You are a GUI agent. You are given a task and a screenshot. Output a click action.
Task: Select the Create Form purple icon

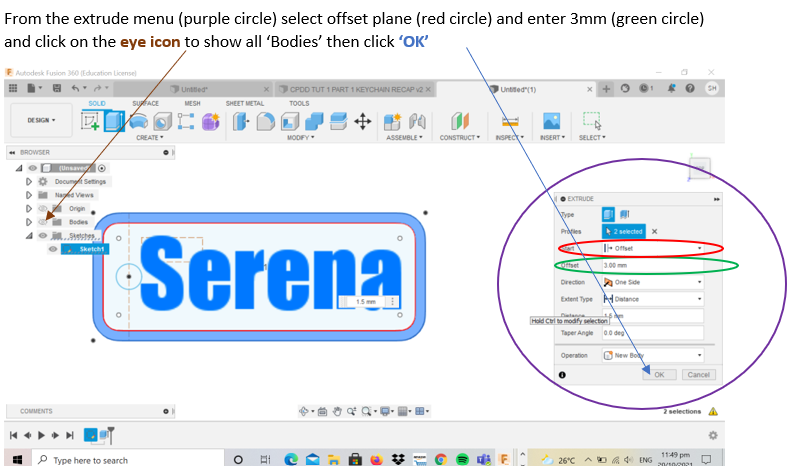tap(210, 122)
